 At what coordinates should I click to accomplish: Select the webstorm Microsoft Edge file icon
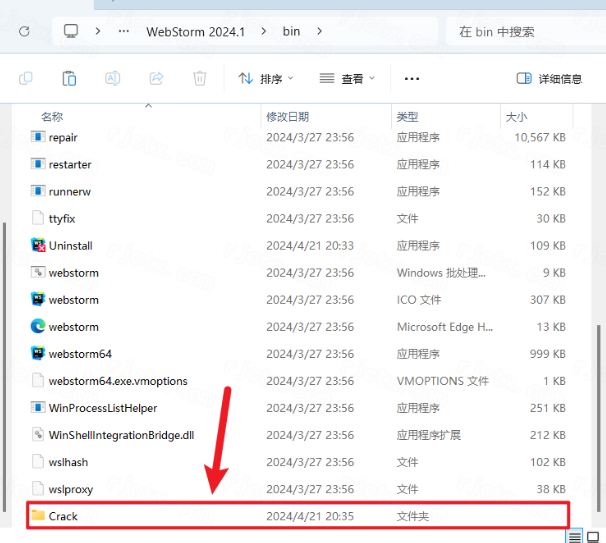[x=38, y=326]
